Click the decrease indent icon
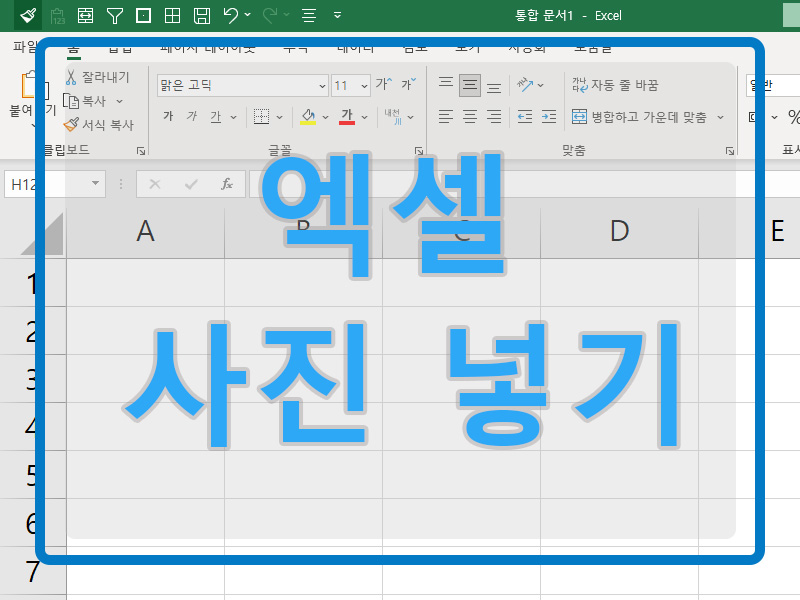This screenshot has height=600, width=800. [525, 117]
